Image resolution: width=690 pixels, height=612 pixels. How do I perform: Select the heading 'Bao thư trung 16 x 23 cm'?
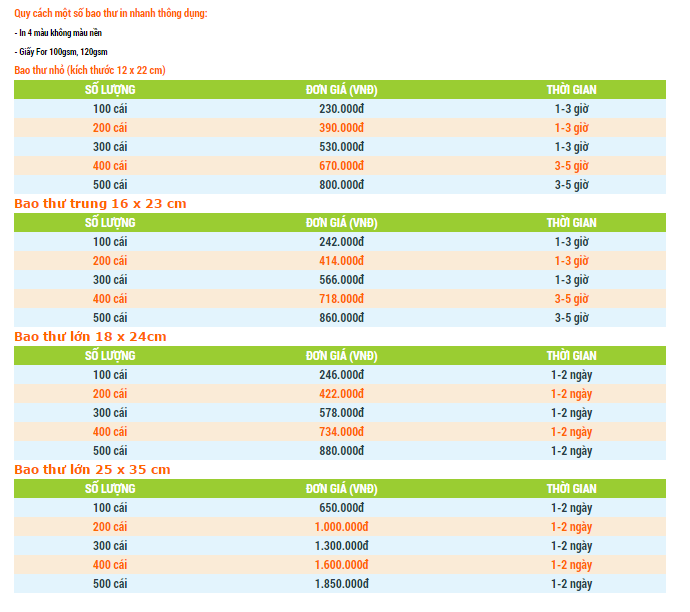(100, 204)
